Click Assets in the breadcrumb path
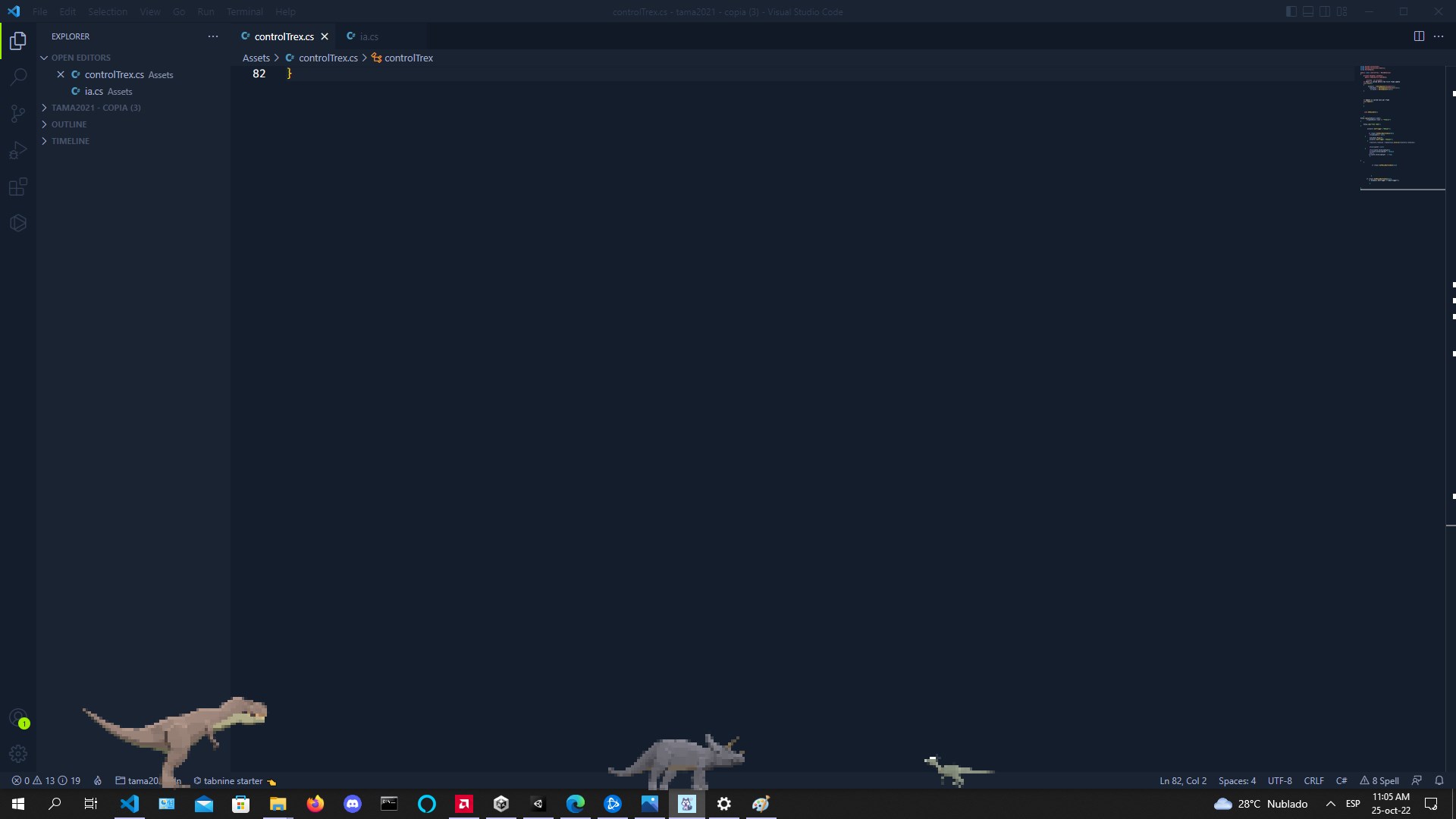The width and height of the screenshot is (1456, 819). click(256, 58)
